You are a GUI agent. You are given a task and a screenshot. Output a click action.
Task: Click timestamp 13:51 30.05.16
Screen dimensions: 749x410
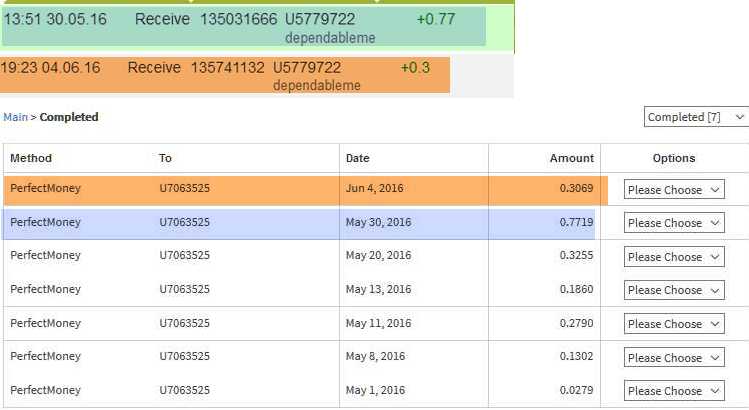pyautogui.click(x=55, y=19)
